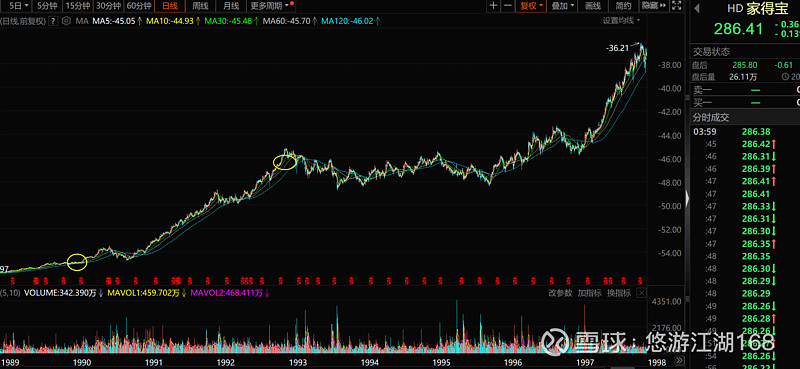Click the dividend marker above 1990
Screen dimensions: 800x369
click(x=81, y=281)
